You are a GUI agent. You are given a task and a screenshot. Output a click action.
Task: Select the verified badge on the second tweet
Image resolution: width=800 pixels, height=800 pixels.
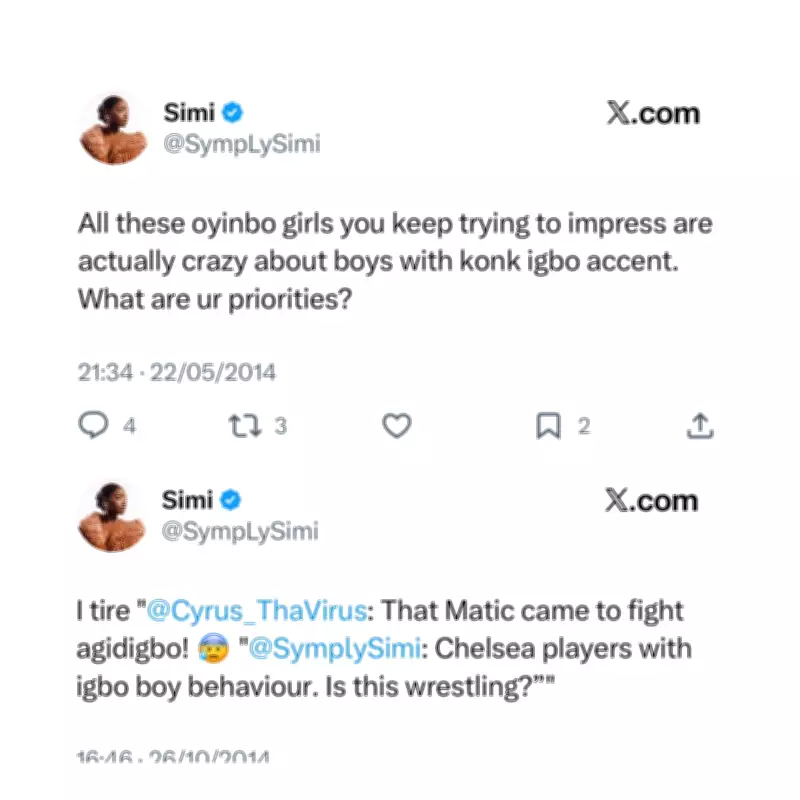click(231, 500)
